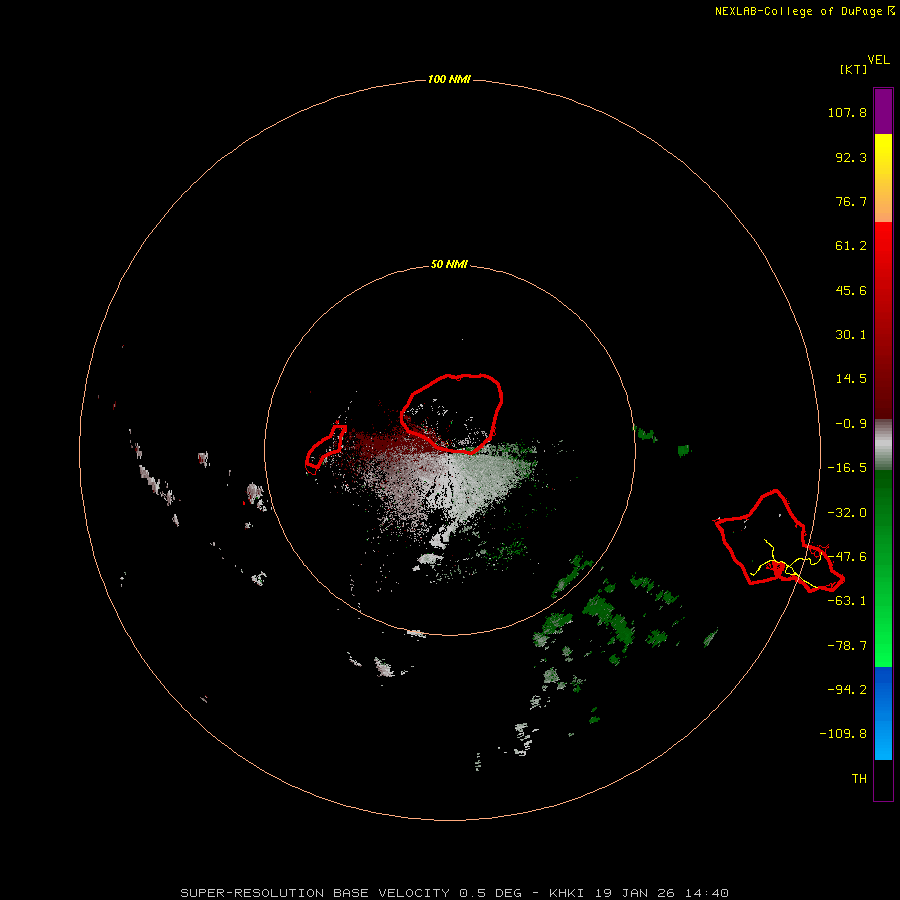Click the -16.5 scale value
The image size is (900, 900).
pyautogui.click(x=847, y=468)
